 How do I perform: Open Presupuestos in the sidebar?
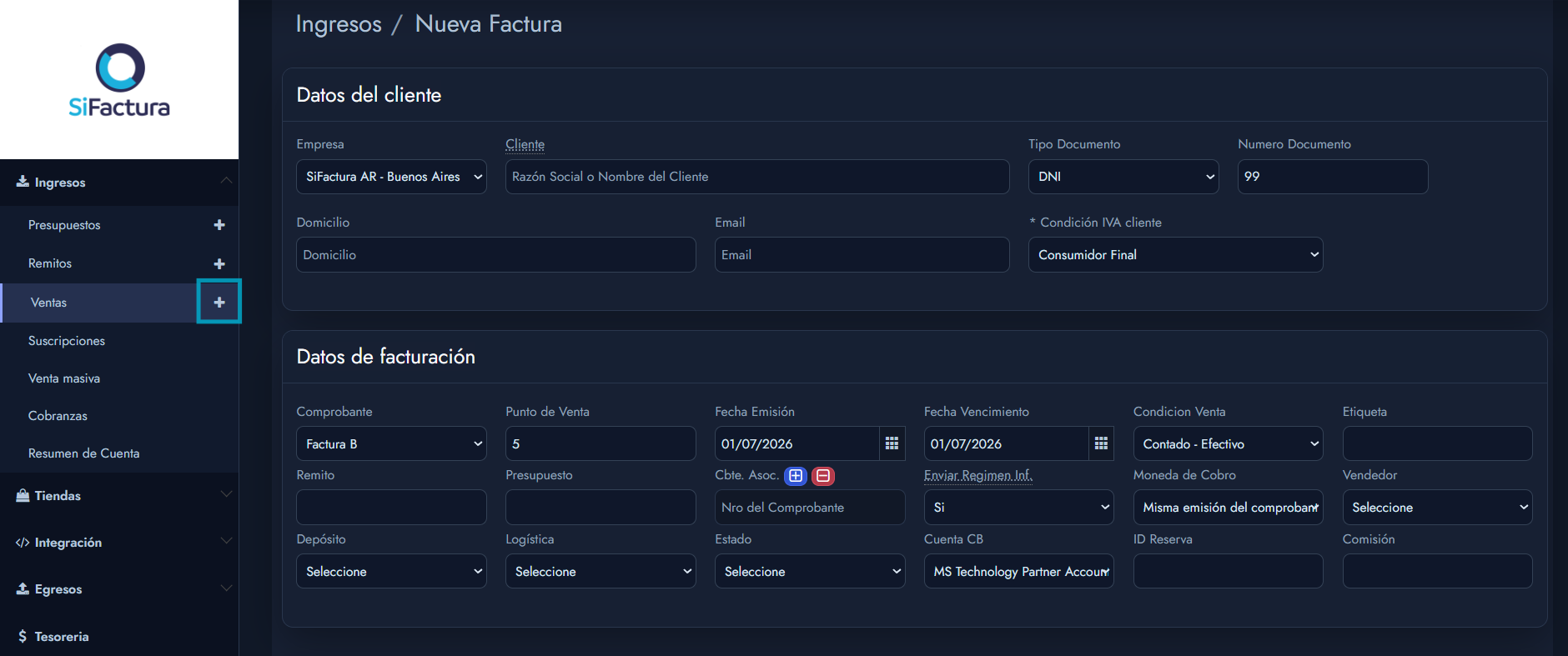(x=64, y=225)
